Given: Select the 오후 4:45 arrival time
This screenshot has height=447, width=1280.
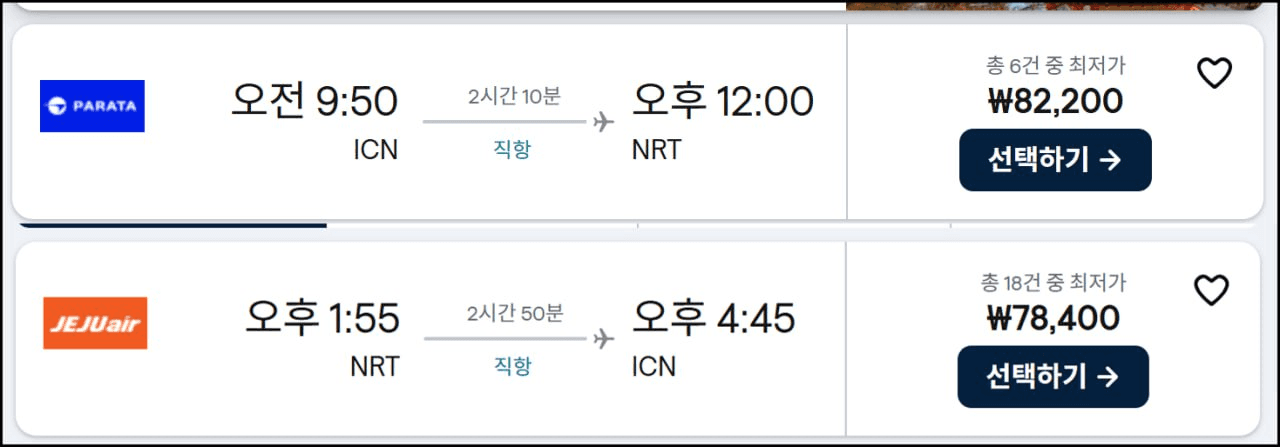Looking at the screenshot, I should point(713,318).
